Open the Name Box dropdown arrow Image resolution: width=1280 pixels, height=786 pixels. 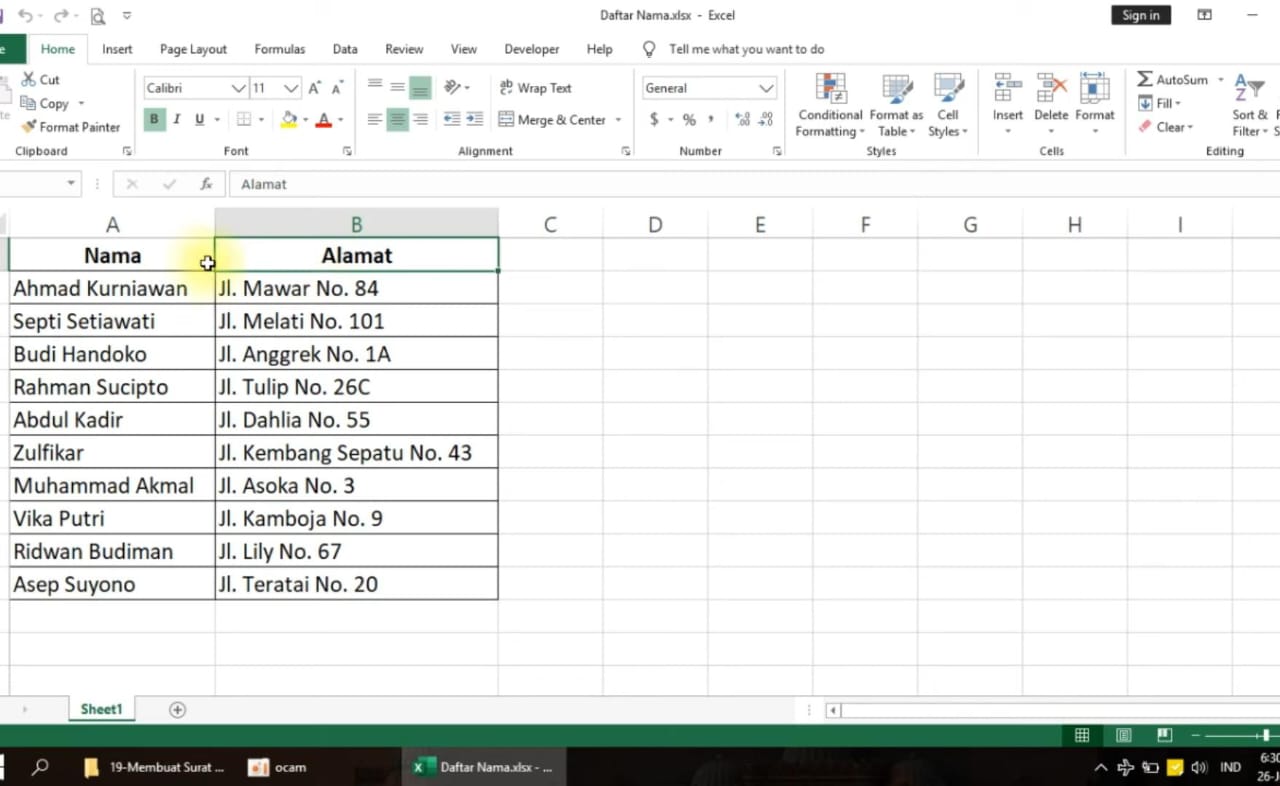pyautogui.click(x=71, y=184)
